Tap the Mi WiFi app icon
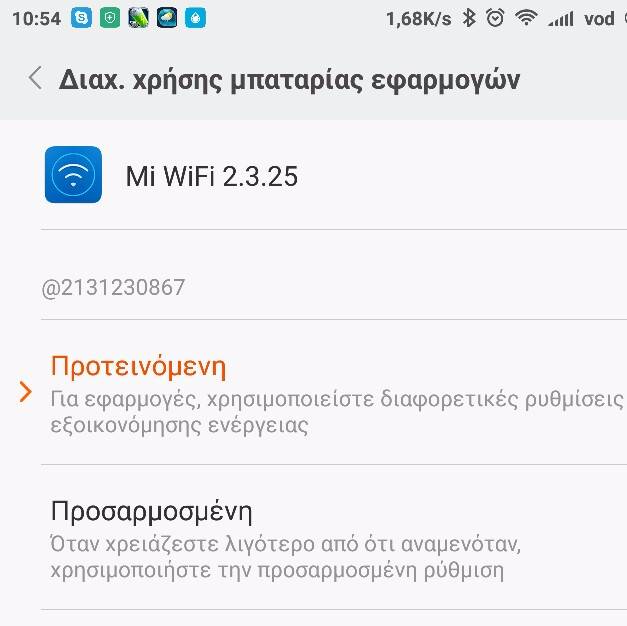 click(x=73, y=174)
